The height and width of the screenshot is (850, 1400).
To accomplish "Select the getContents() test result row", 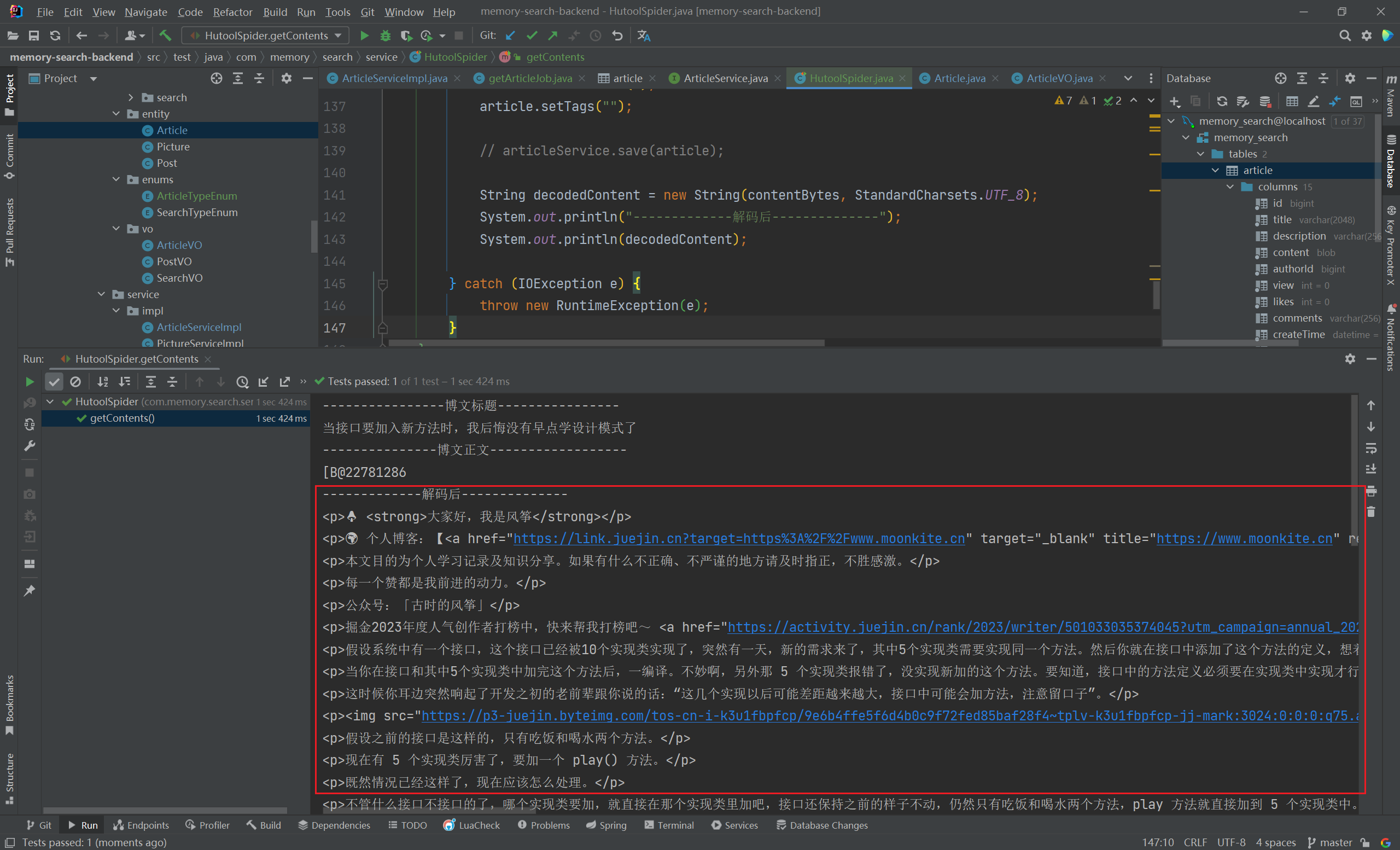I will pyautogui.click(x=176, y=418).
